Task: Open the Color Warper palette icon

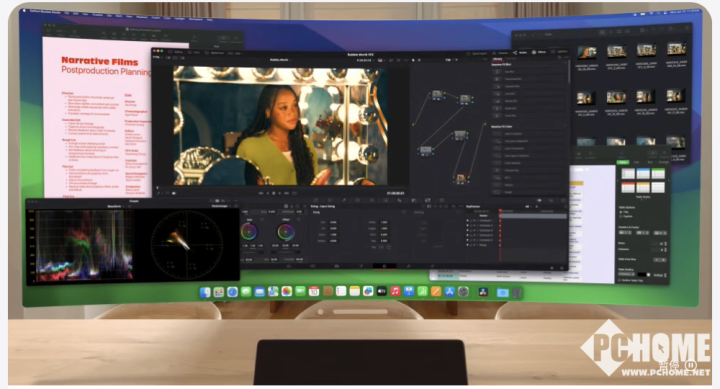Action: click(329, 200)
